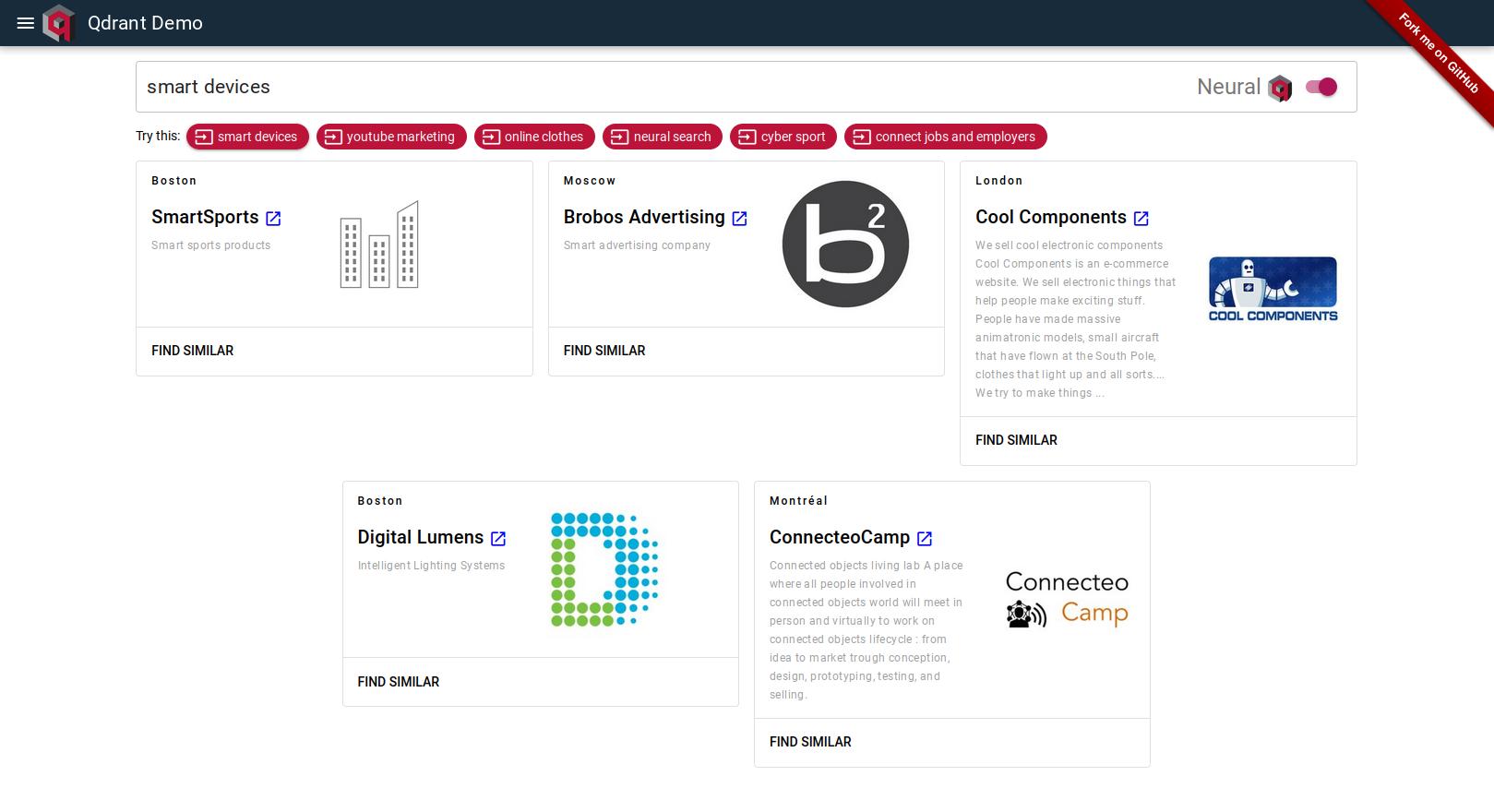Find similar companies to Cool Components
Viewport: 1494px width, 812px height.
pyautogui.click(x=1016, y=440)
